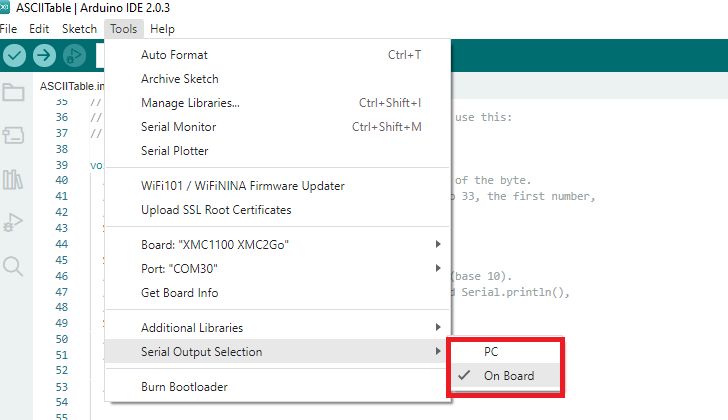
Task: Choose Auto Format from Tools menu
Action: point(278,55)
